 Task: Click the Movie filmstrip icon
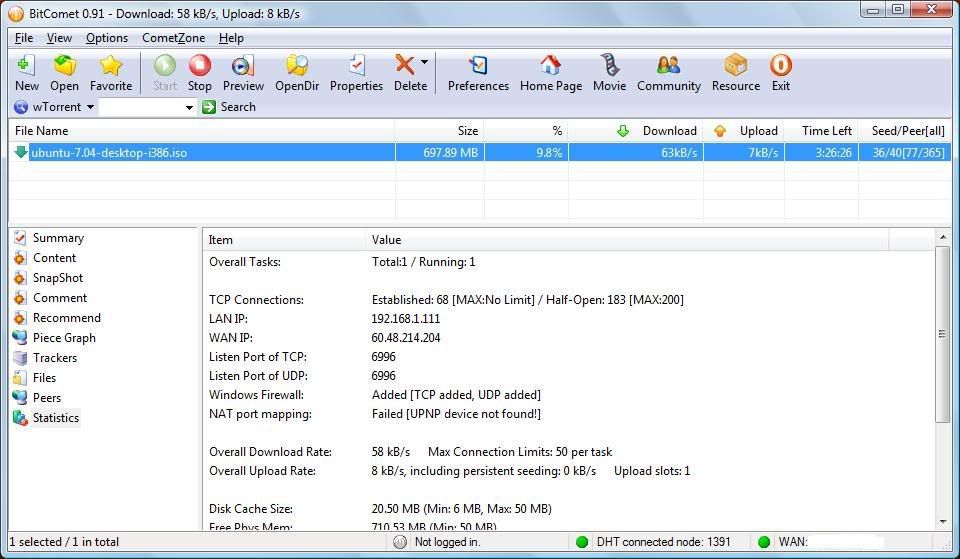(x=609, y=66)
